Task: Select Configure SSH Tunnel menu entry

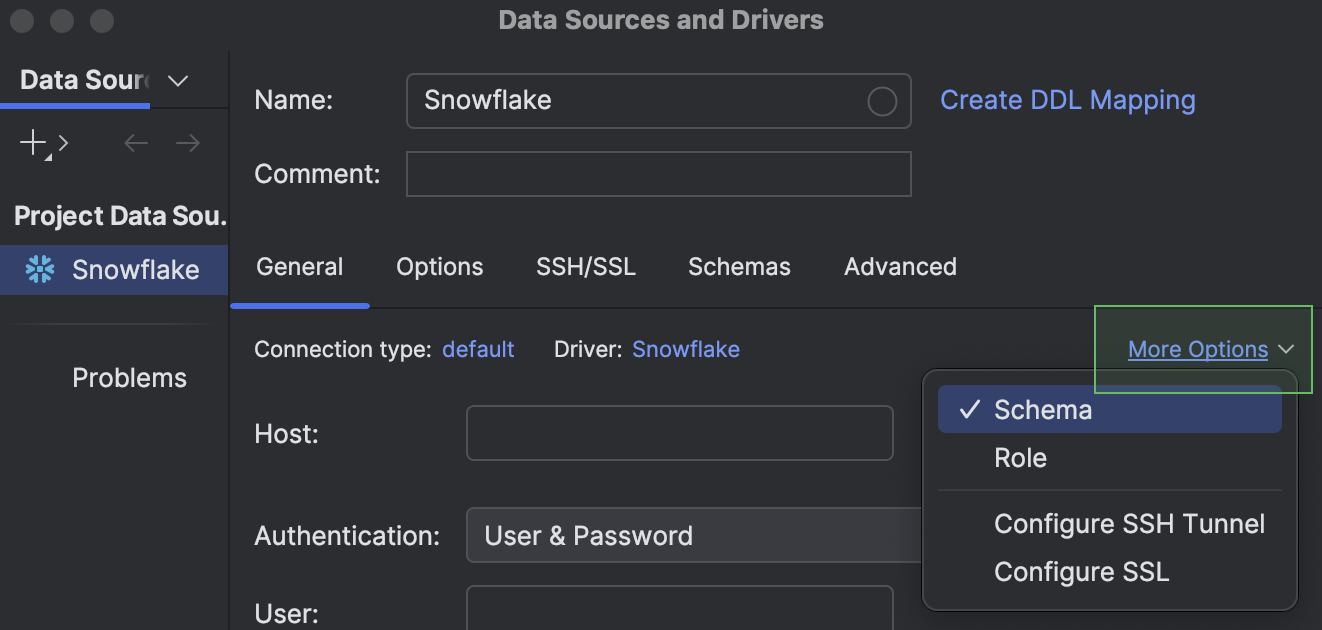Action: click(x=1129, y=523)
